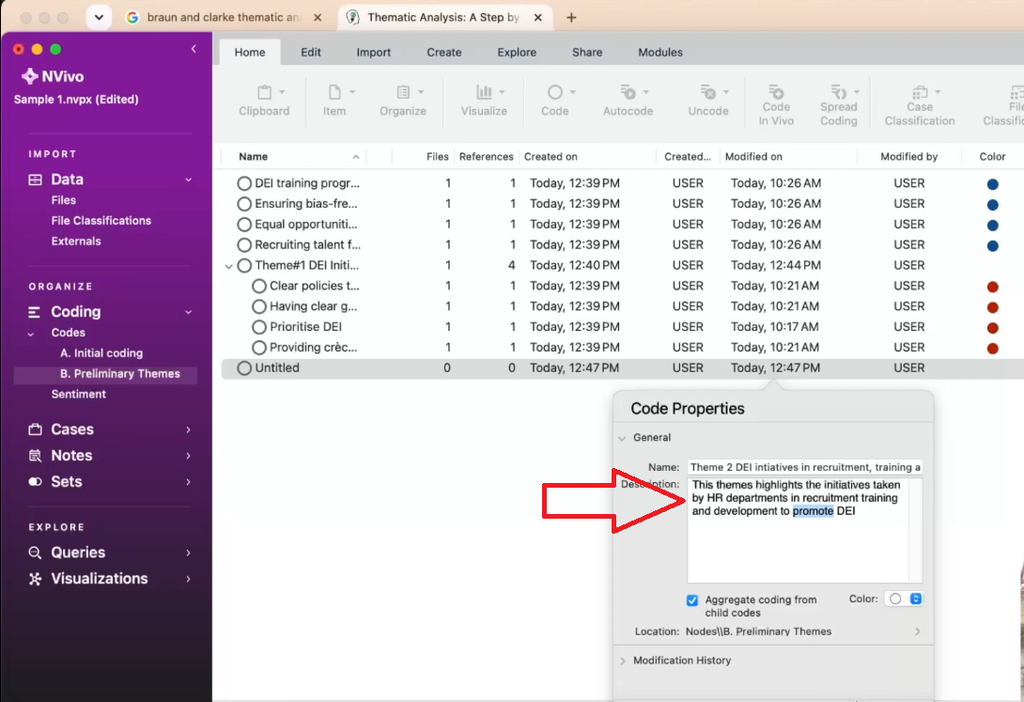Viewport: 1024px width, 702px height.
Task: Expand the Cases section chevron
Action: [188, 430]
